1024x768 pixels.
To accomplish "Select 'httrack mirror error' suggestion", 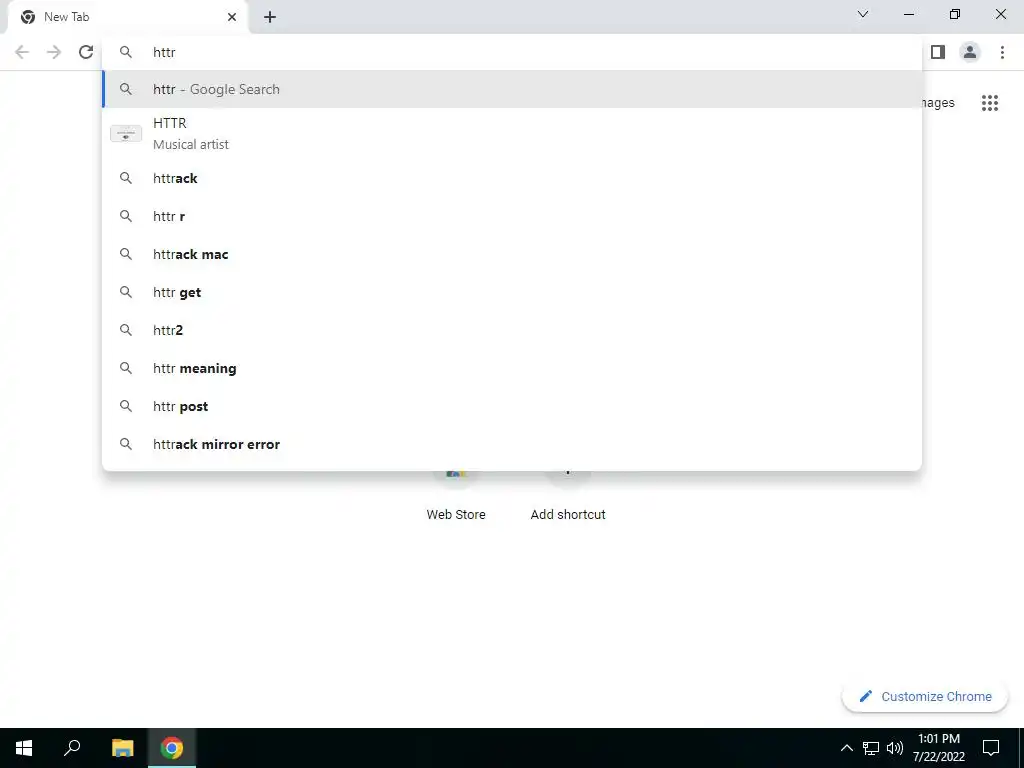I will pyautogui.click(x=512, y=443).
